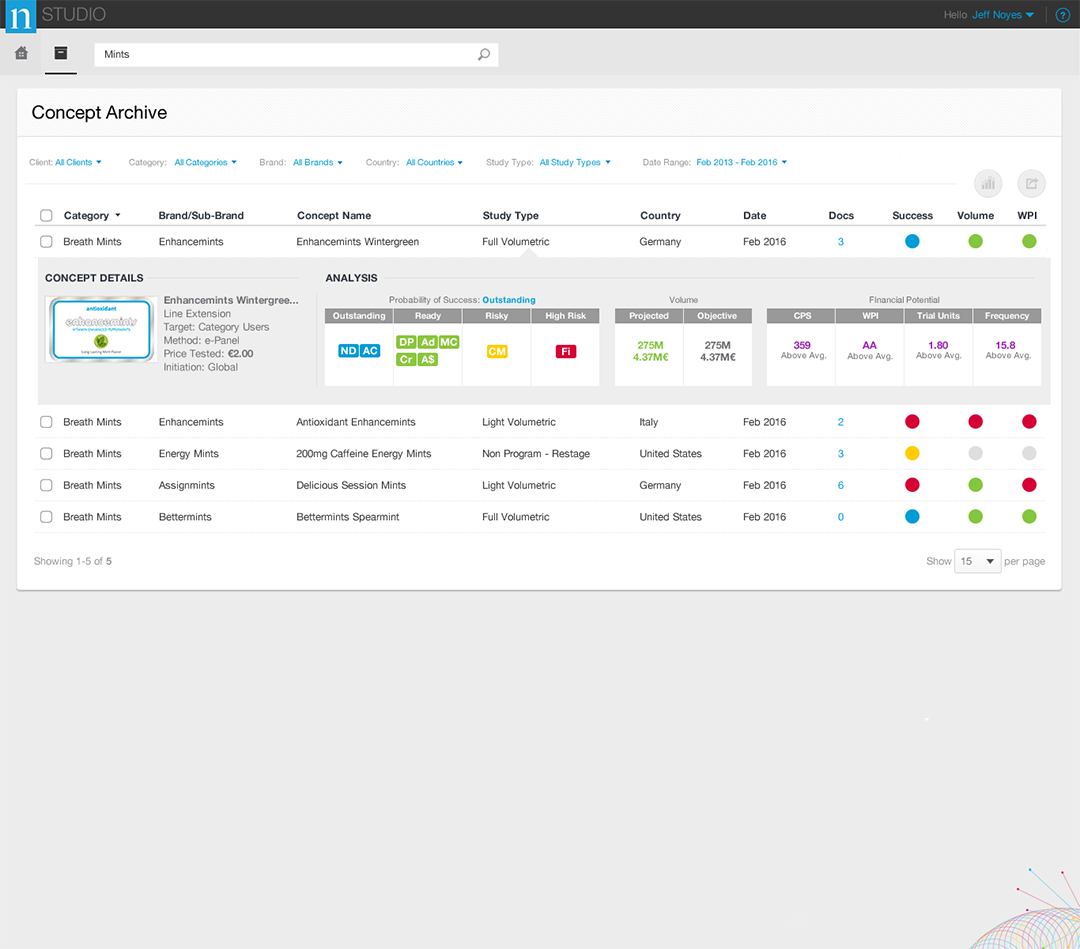Check the 200mg Caffeine Energy Mints checkbox
The width and height of the screenshot is (1080, 949).
pyautogui.click(x=46, y=454)
